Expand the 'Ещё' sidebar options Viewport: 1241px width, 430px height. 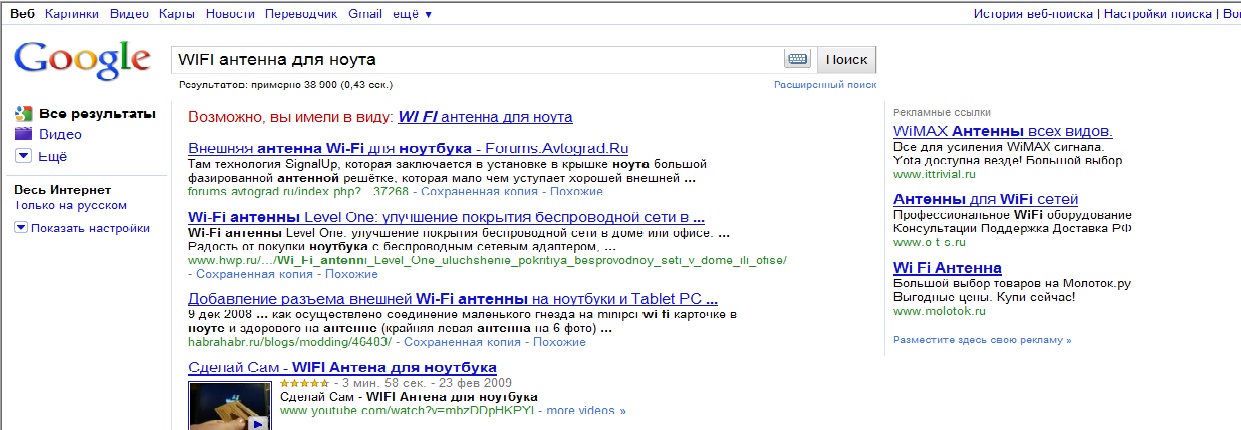tap(52, 156)
